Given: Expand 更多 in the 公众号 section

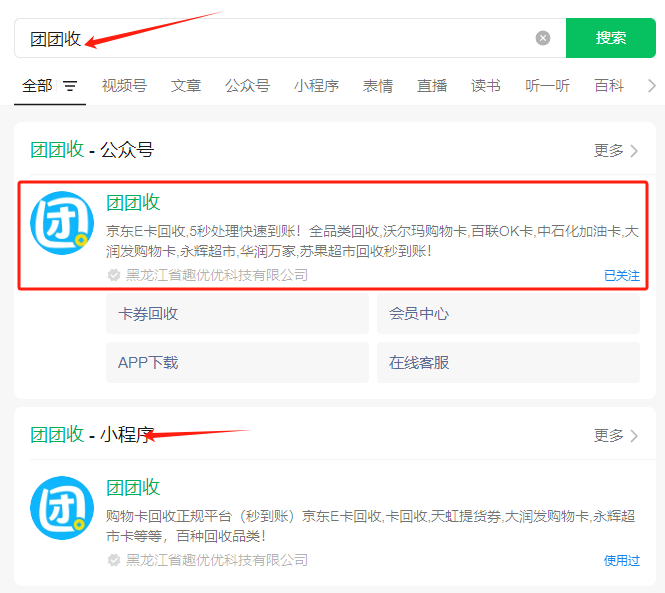Looking at the screenshot, I should [615, 151].
